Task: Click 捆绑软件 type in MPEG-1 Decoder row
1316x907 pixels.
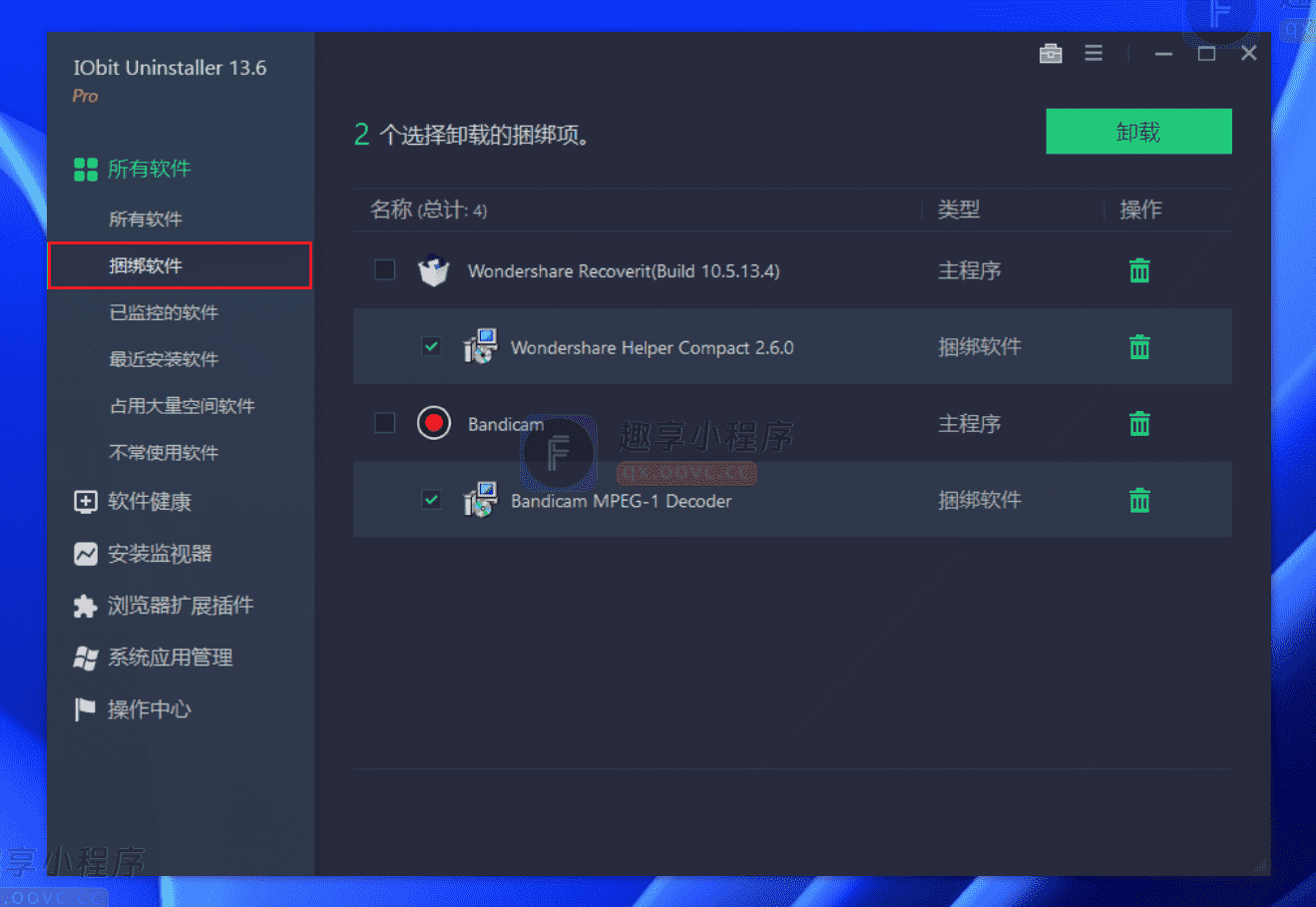Action: [980, 500]
